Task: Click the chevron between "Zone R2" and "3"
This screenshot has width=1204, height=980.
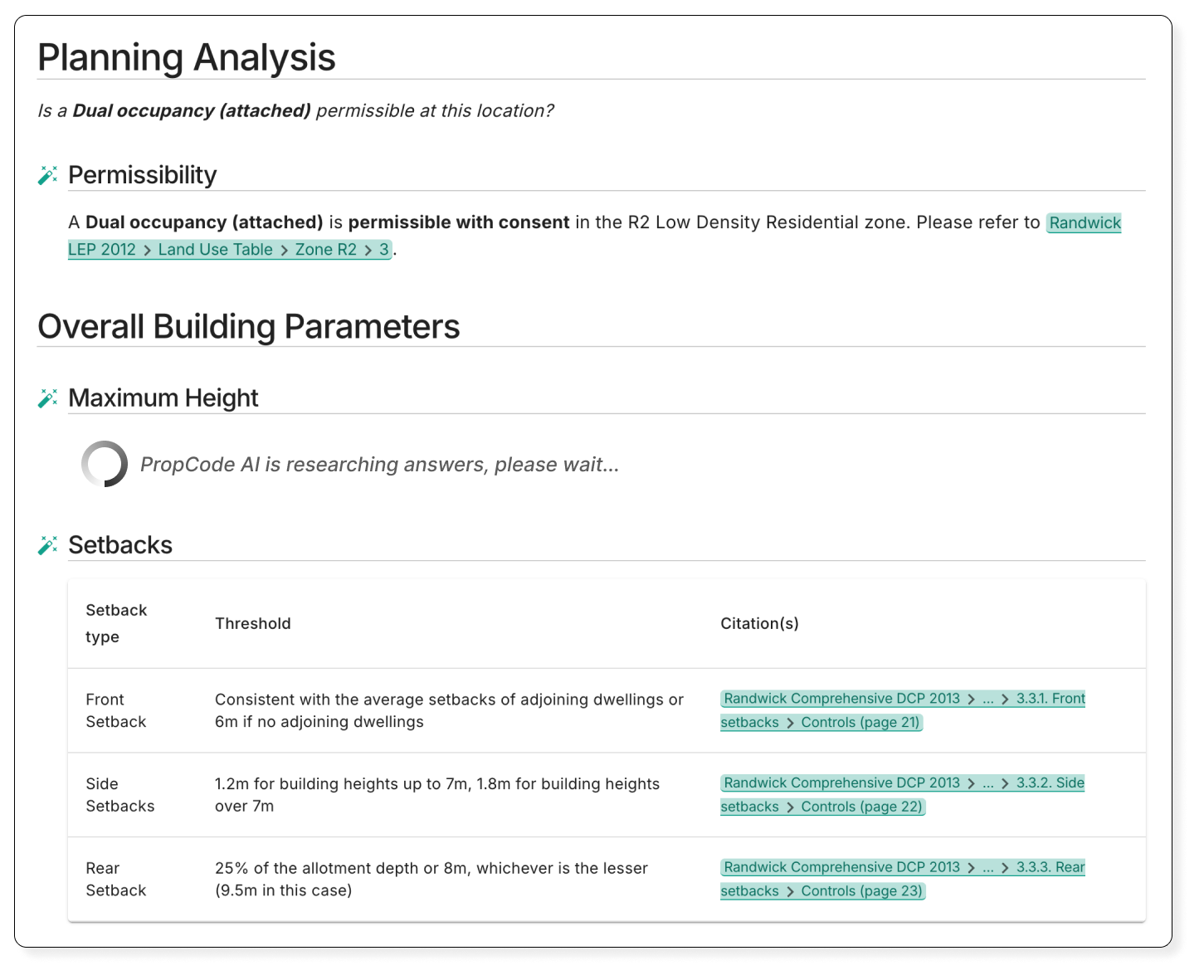Action: 368,250
